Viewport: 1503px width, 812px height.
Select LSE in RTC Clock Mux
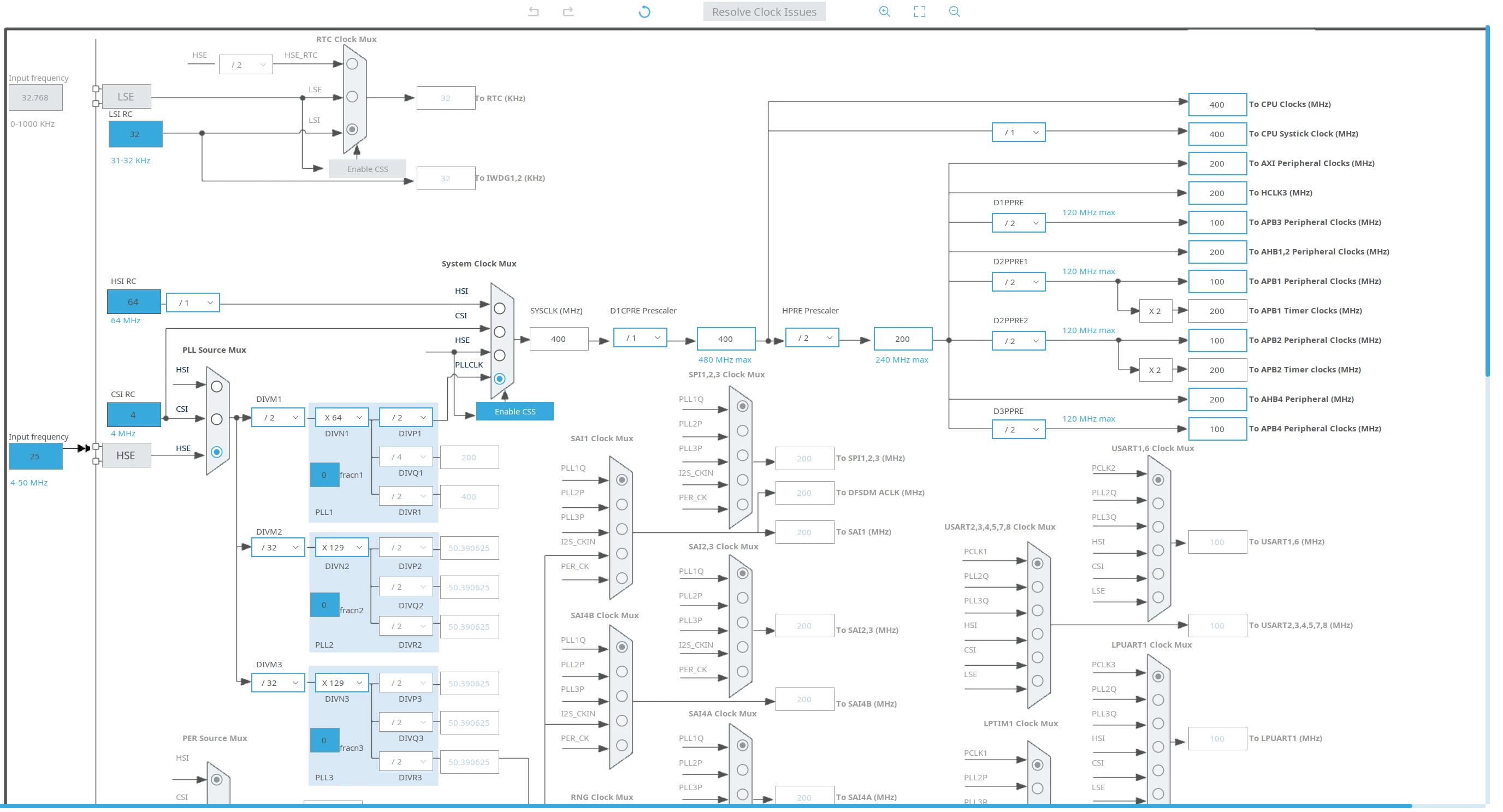click(352, 96)
